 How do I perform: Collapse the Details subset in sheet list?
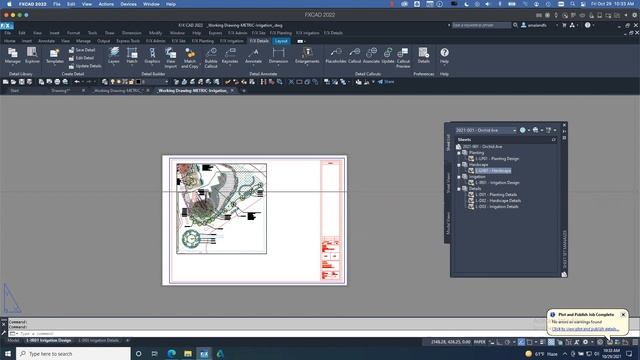[459, 189]
